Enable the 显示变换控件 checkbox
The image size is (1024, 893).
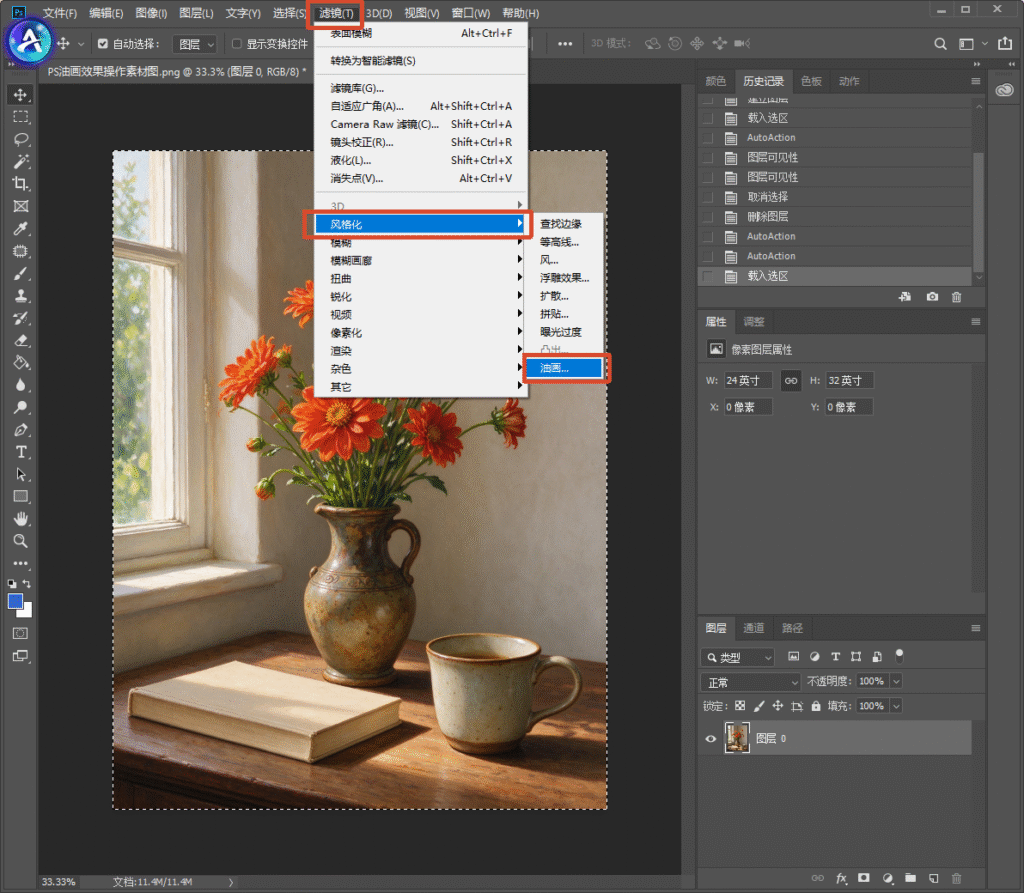coord(236,44)
